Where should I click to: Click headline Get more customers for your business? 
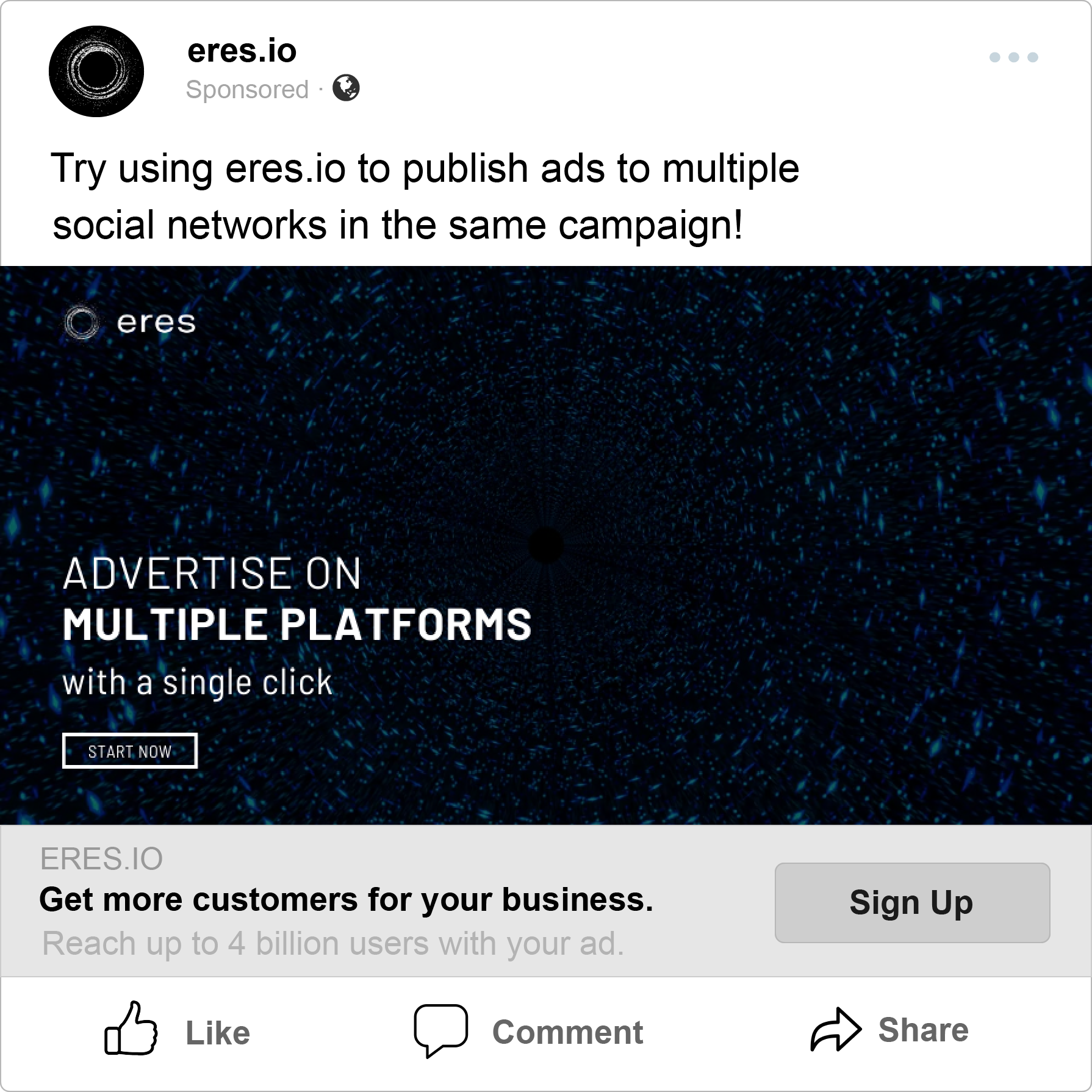[x=346, y=900]
